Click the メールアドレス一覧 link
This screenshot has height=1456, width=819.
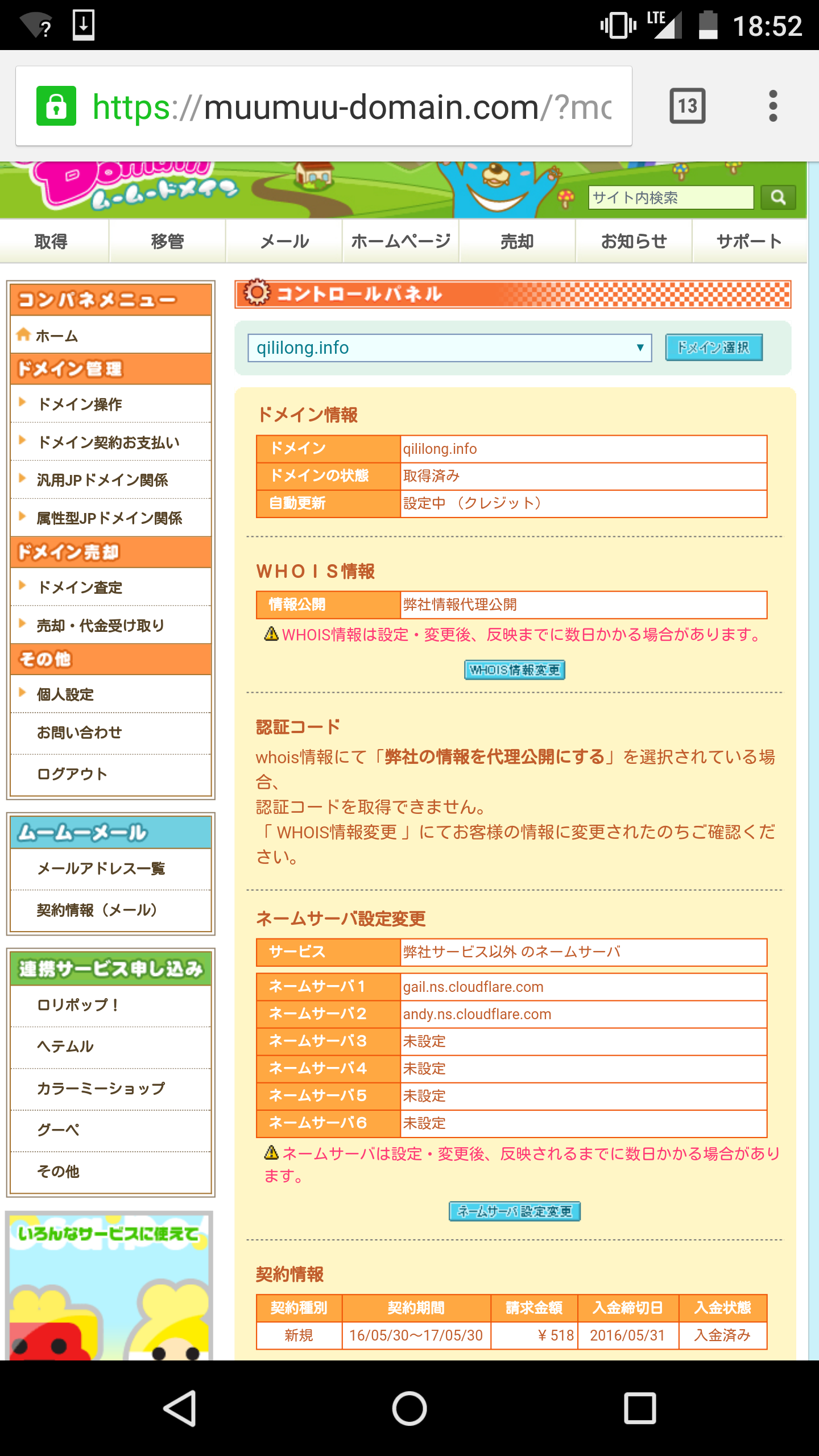tap(101, 868)
